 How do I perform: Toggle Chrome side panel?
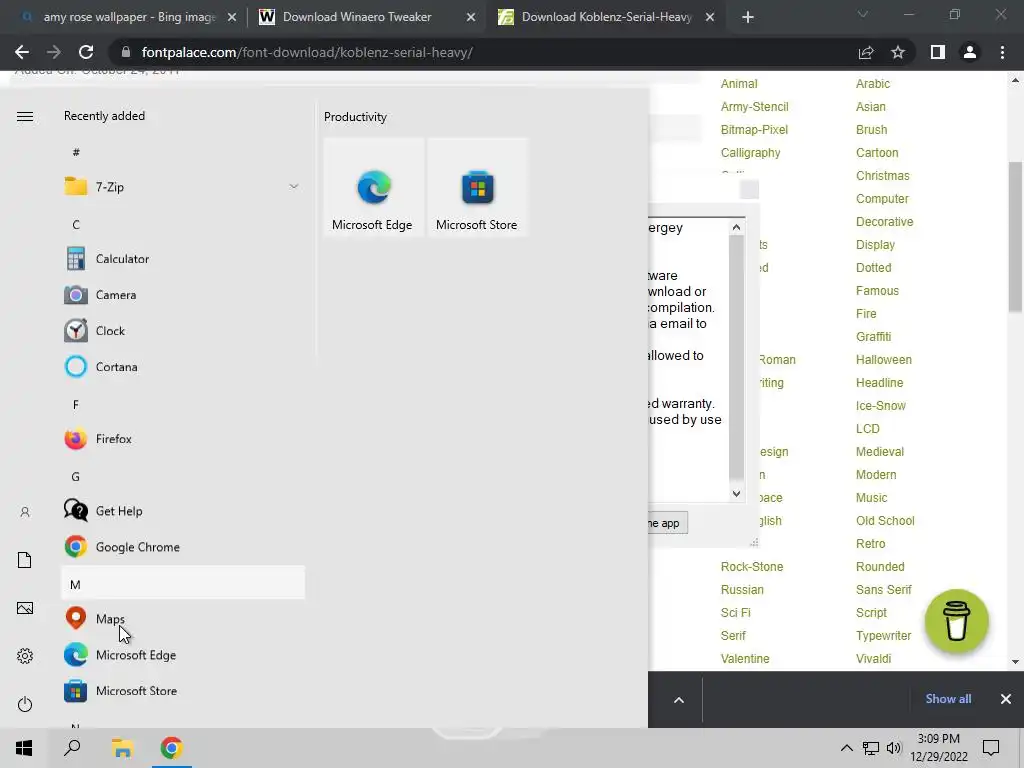coord(938,52)
